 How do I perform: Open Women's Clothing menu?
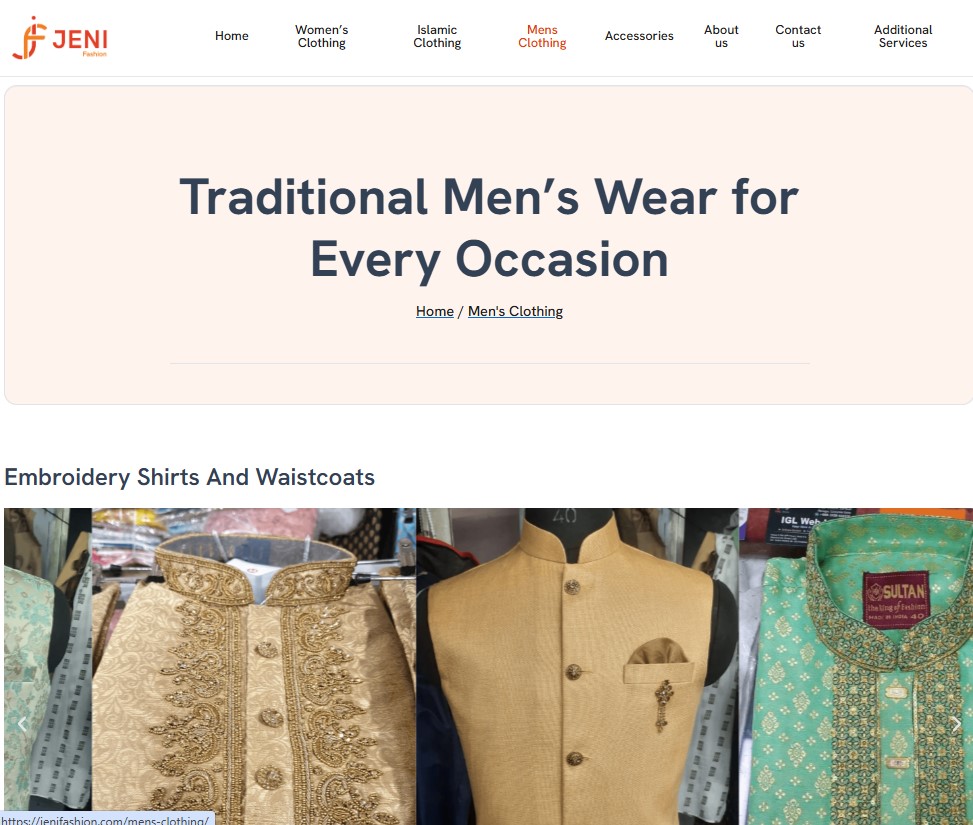321,36
